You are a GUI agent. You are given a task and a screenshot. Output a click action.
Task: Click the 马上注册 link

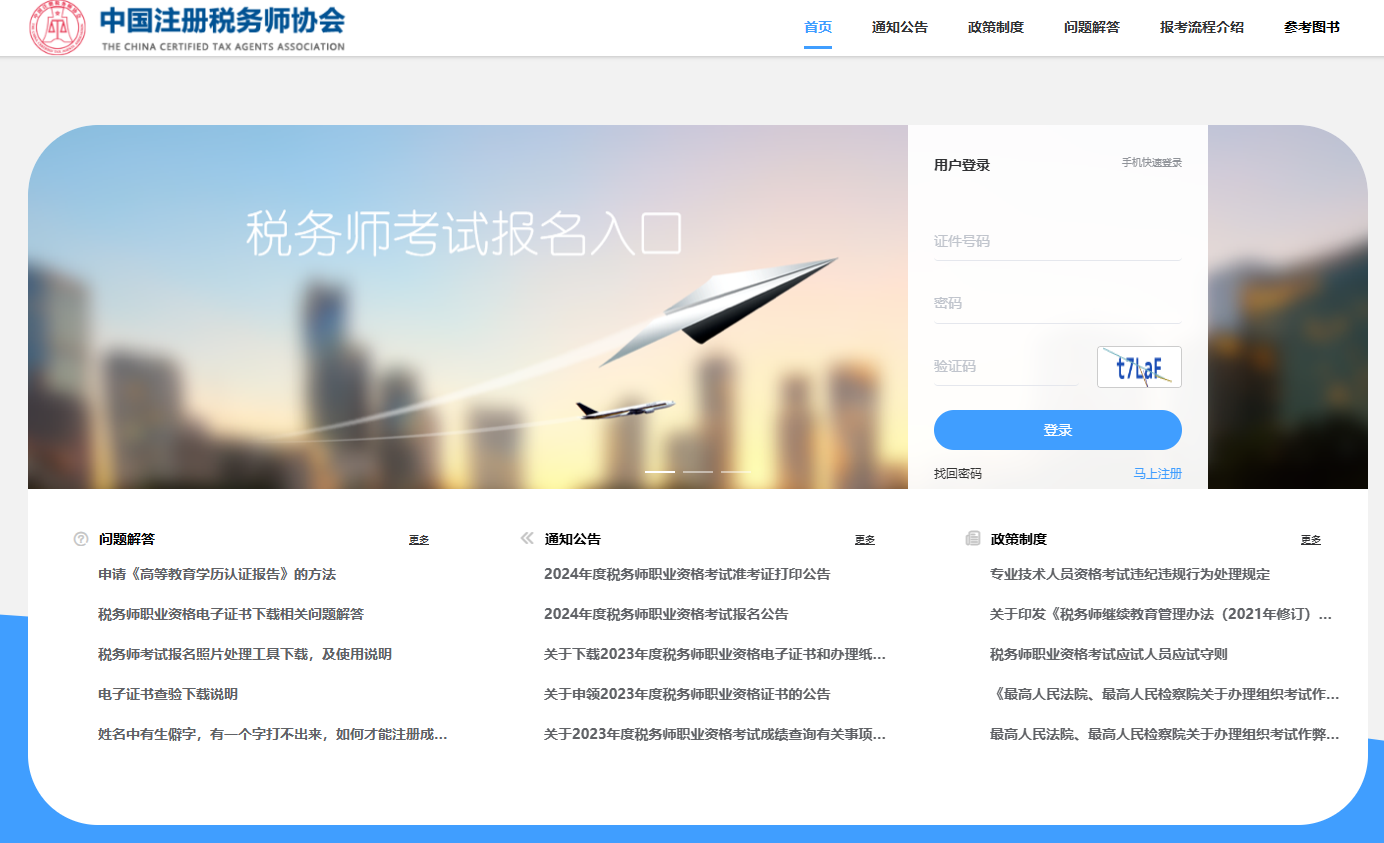pos(1157,474)
